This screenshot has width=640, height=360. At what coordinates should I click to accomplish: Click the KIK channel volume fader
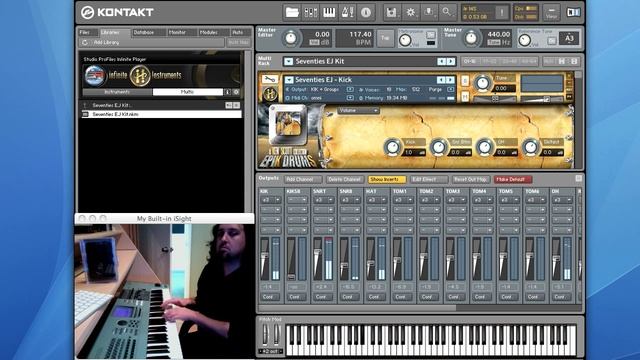click(264, 256)
